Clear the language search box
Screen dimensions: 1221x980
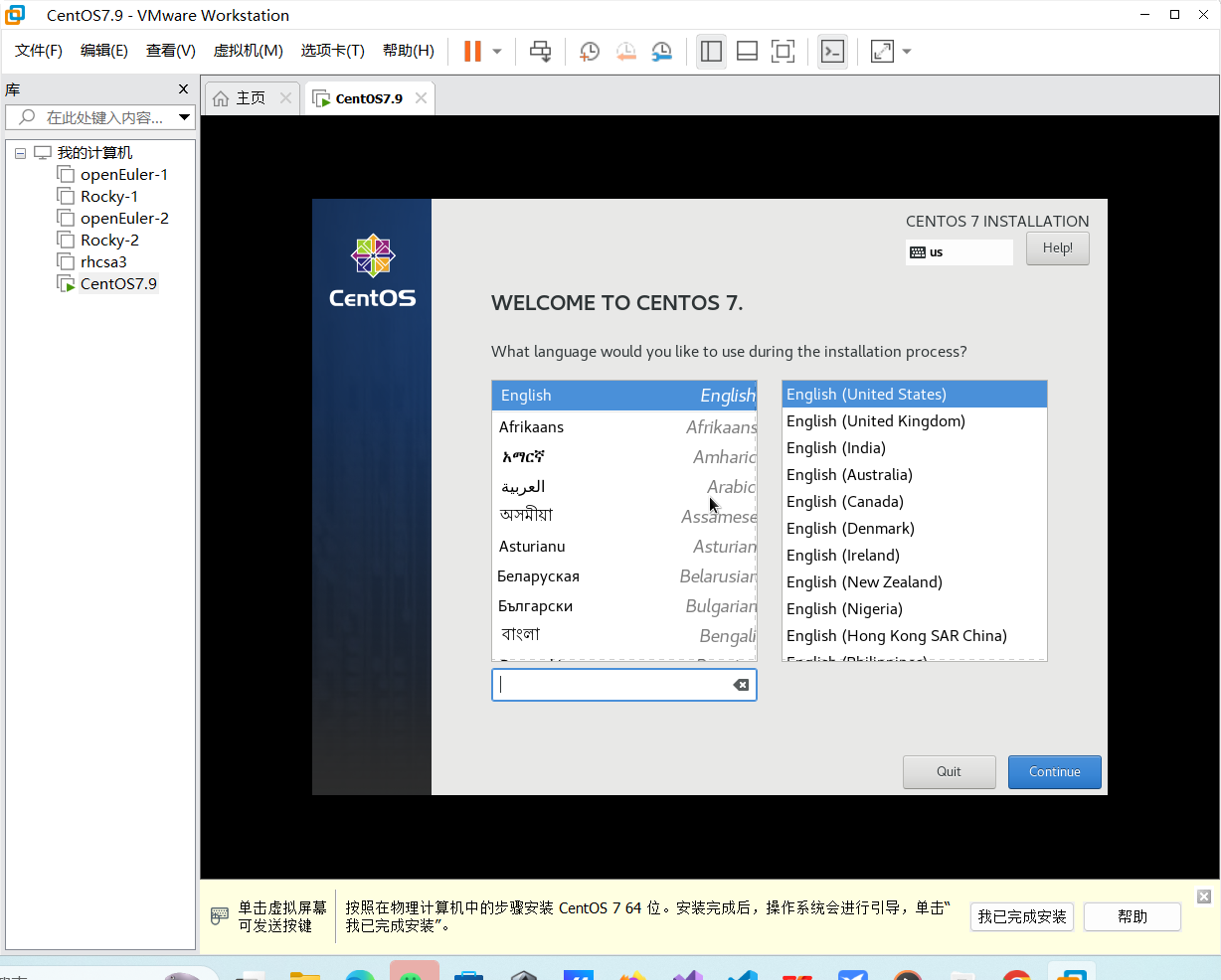coord(741,685)
